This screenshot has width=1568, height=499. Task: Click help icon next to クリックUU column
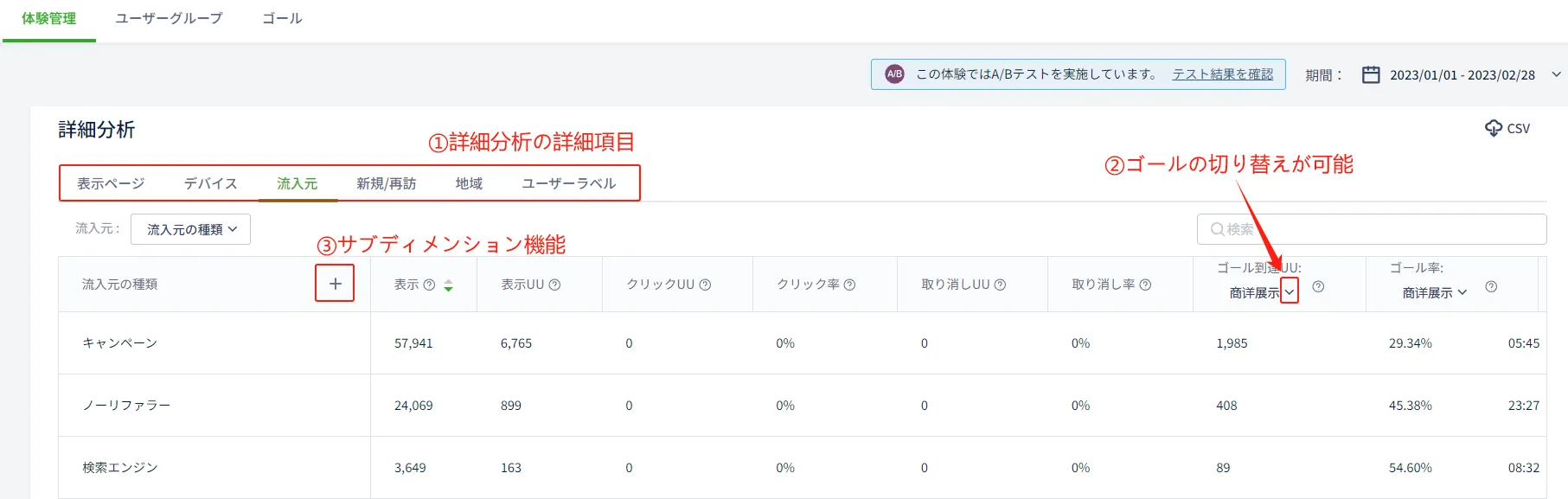(705, 285)
